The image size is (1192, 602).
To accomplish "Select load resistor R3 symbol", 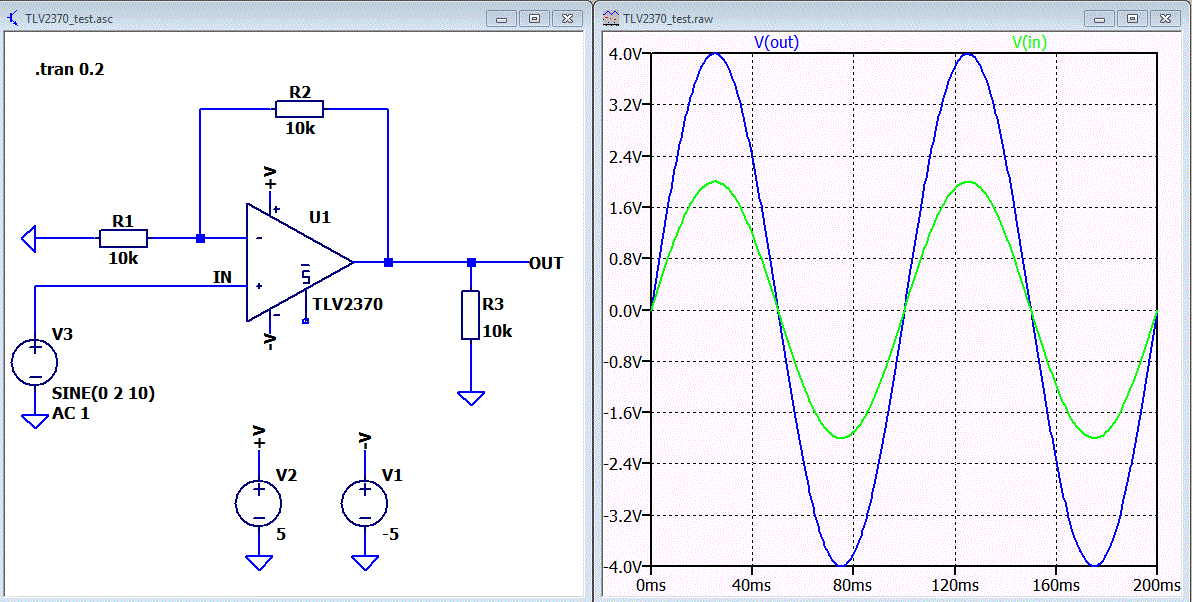I will click(471, 314).
